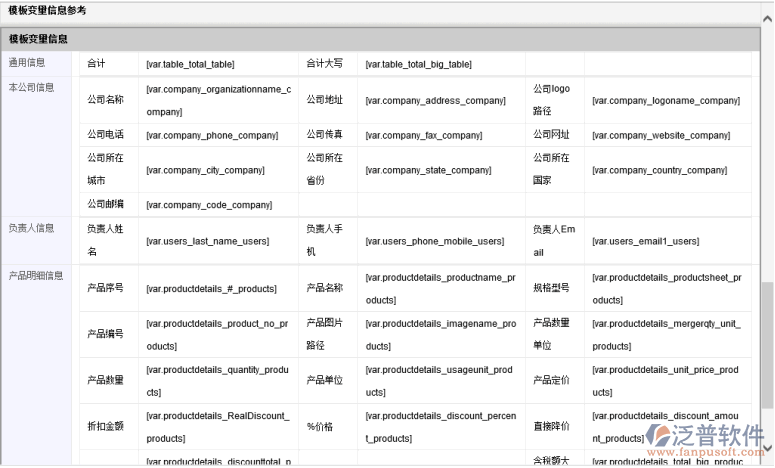Click the [var.users_phone_mobile_users] variable
Screen dimensions: 775x468
[435, 241]
